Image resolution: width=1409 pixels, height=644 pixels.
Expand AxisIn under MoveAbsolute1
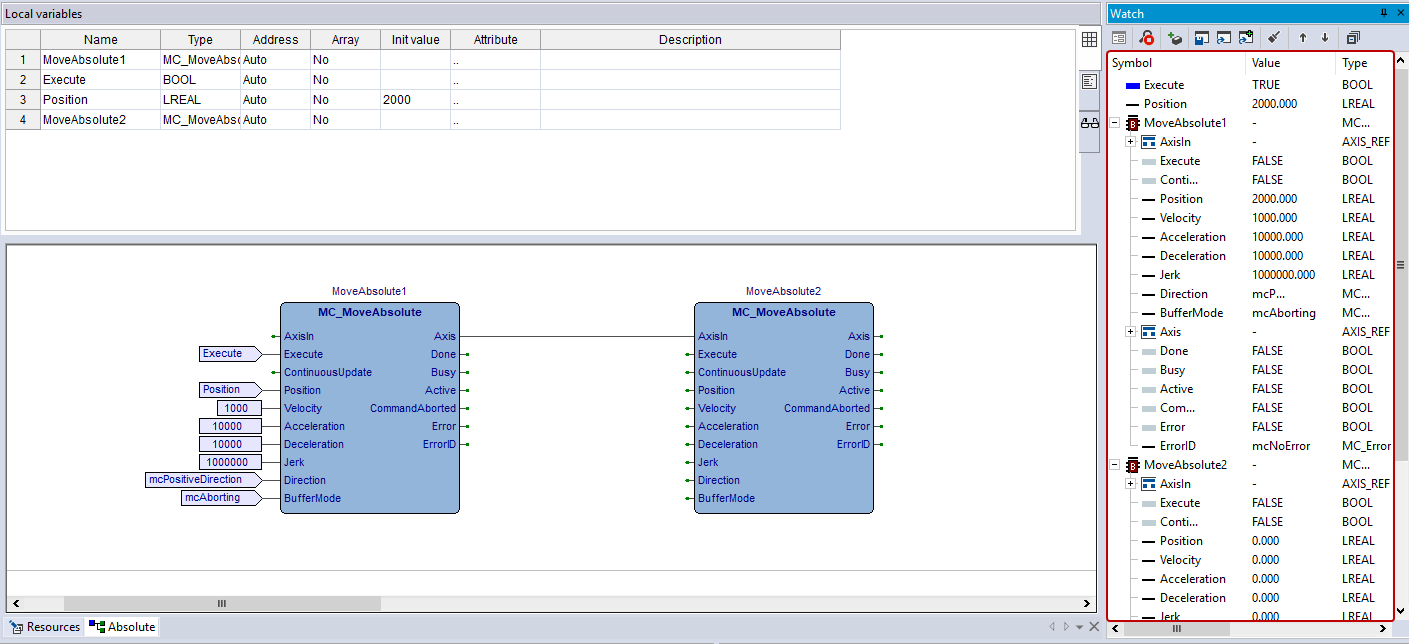click(1130, 142)
